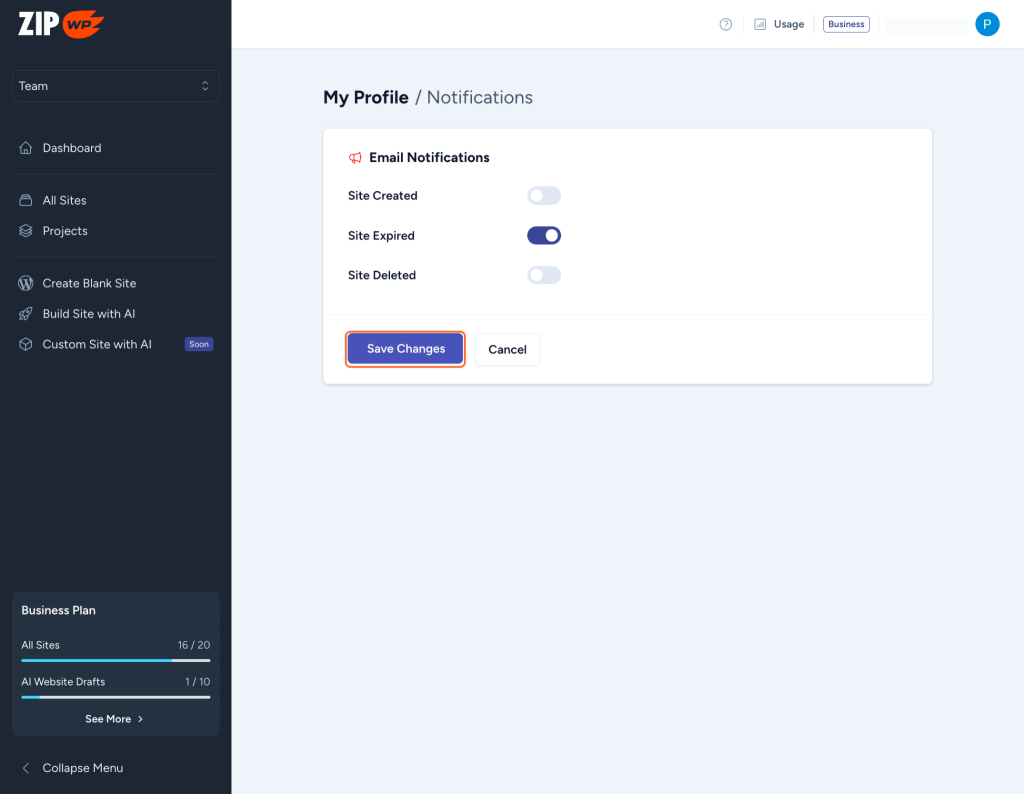Enable the Site Created notification toggle
This screenshot has width=1024, height=794.
point(544,196)
